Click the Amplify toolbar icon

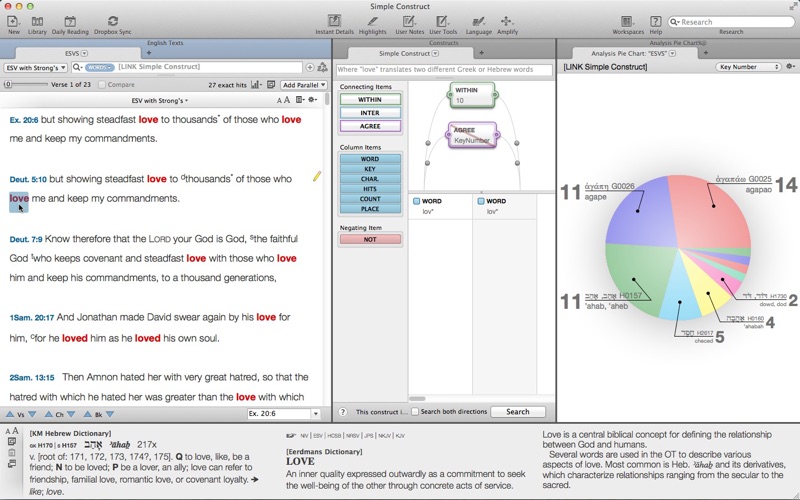click(507, 23)
